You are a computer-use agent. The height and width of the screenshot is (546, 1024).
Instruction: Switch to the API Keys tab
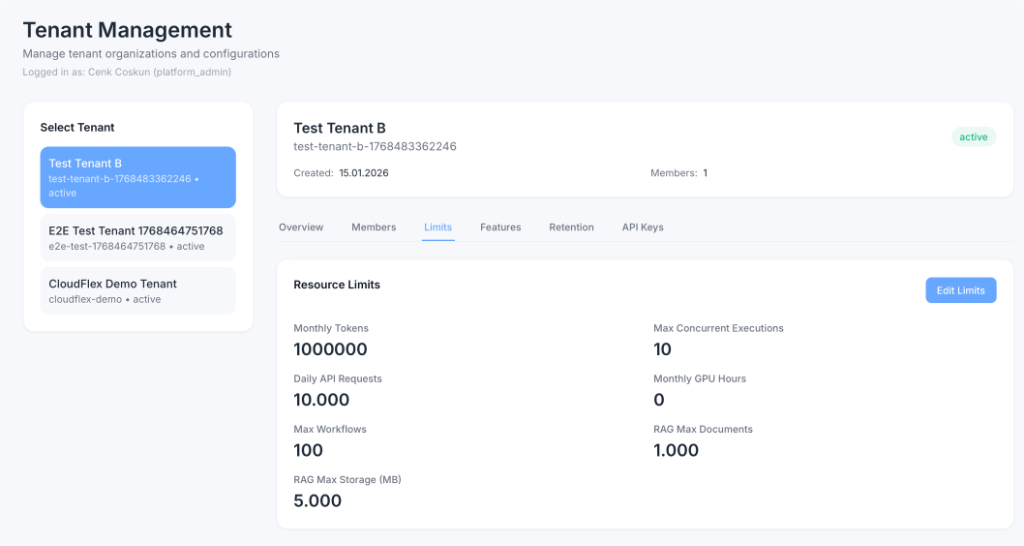[642, 227]
